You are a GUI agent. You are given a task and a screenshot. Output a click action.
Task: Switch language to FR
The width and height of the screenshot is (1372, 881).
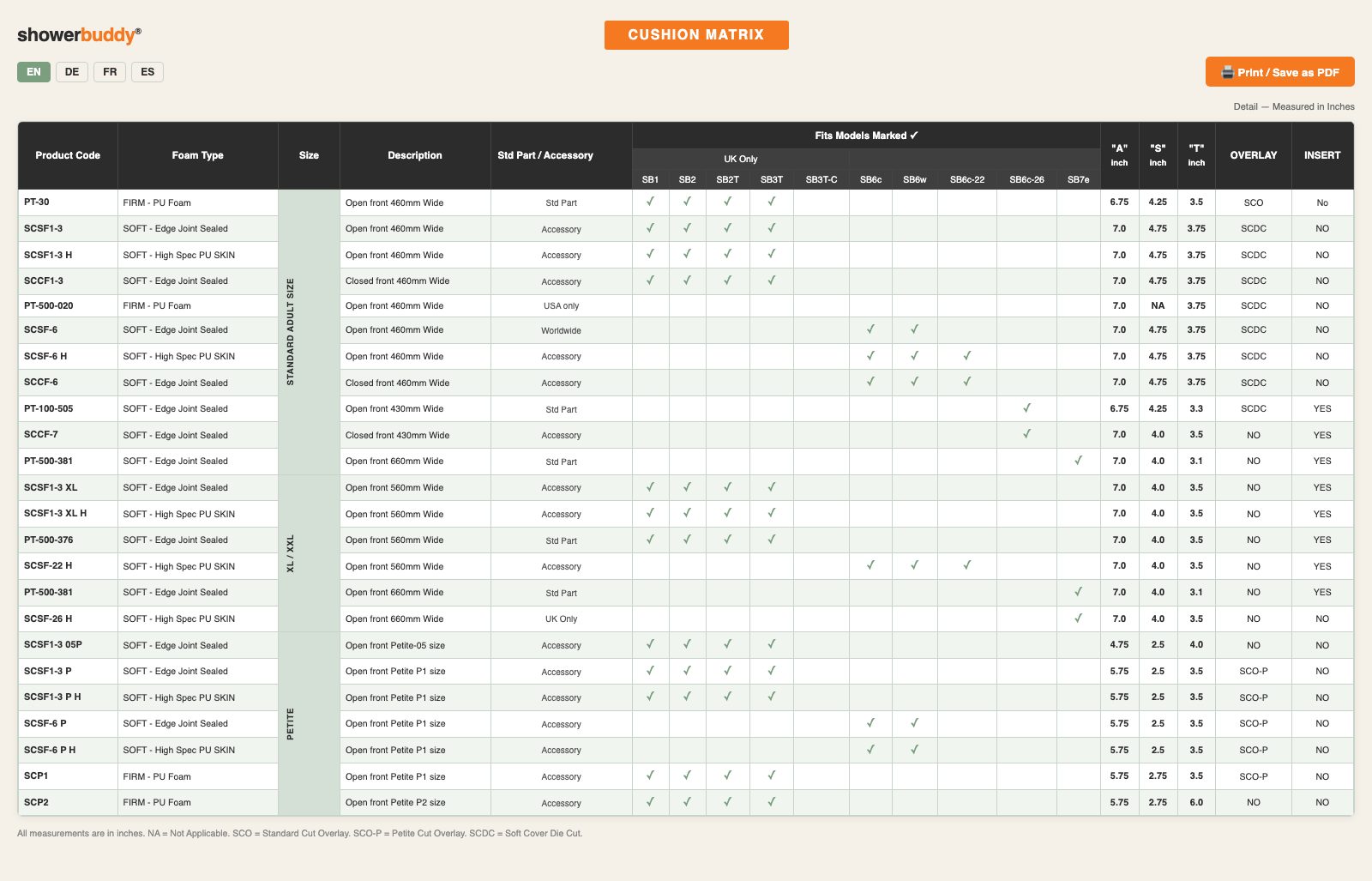[110, 72]
